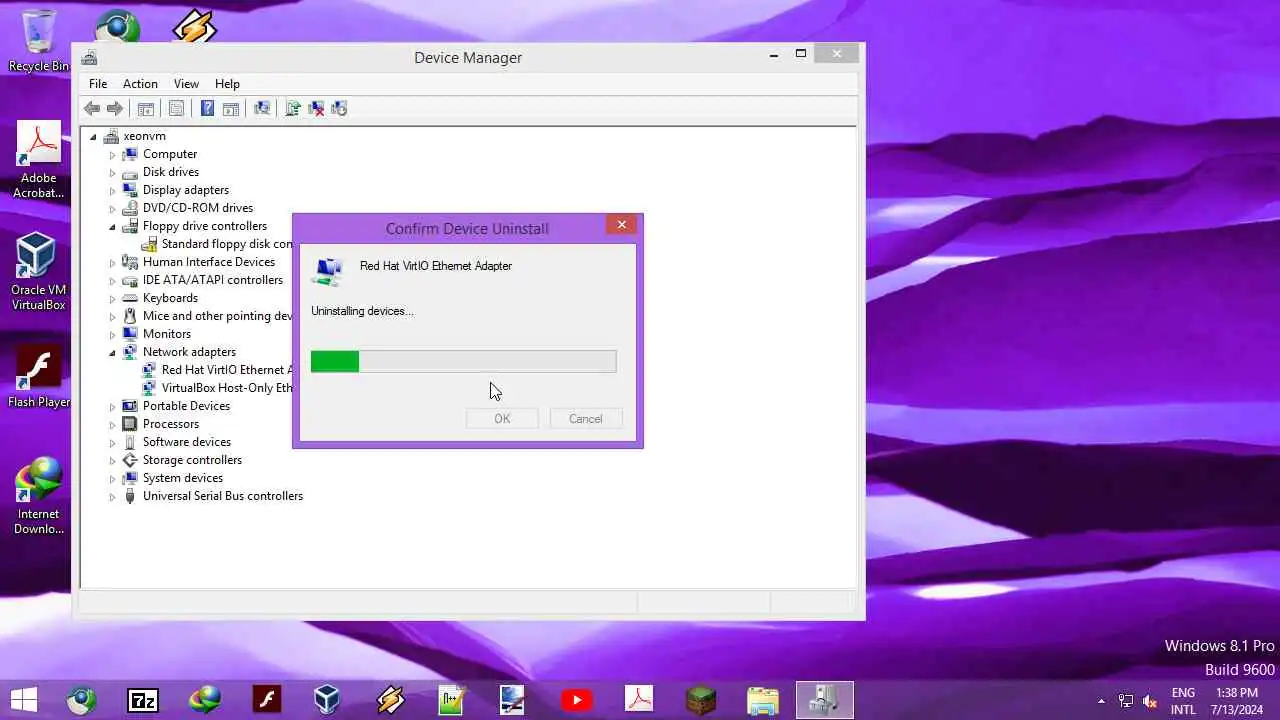Image resolution: width=1280 pixels, height=720 pixels.
Task: Expand the Computer node
Action: [112, 155]
